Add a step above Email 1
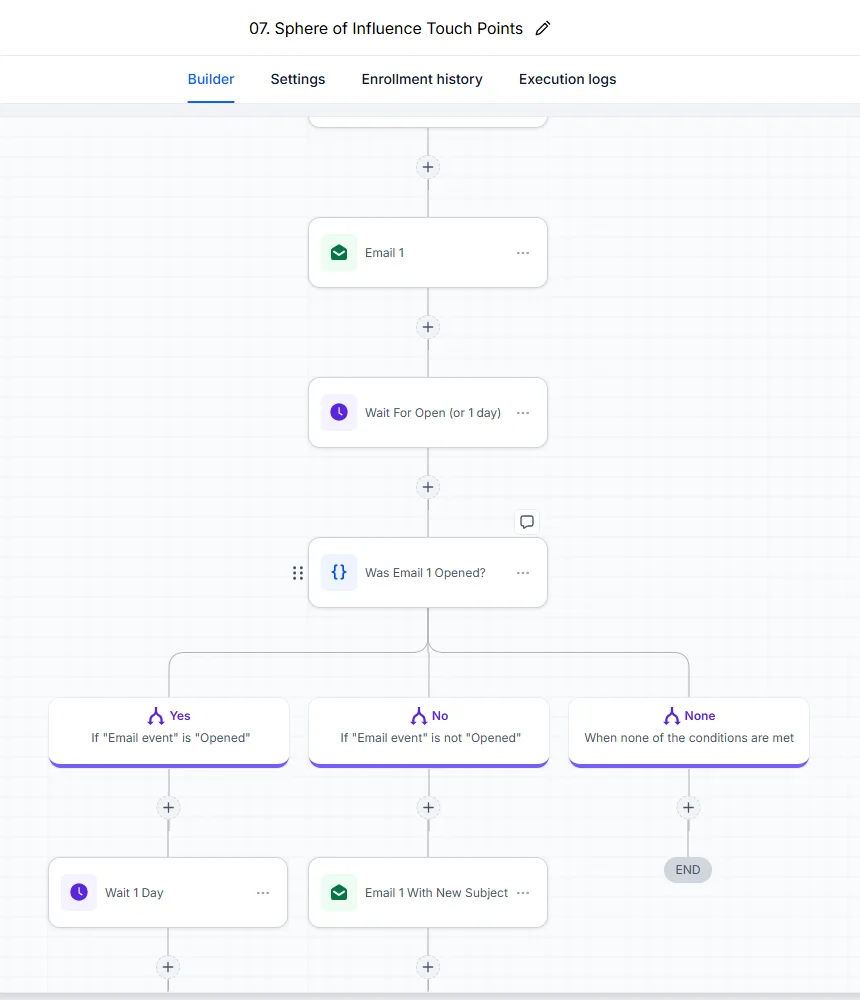 pyautogui.click(x=428, y=167)
